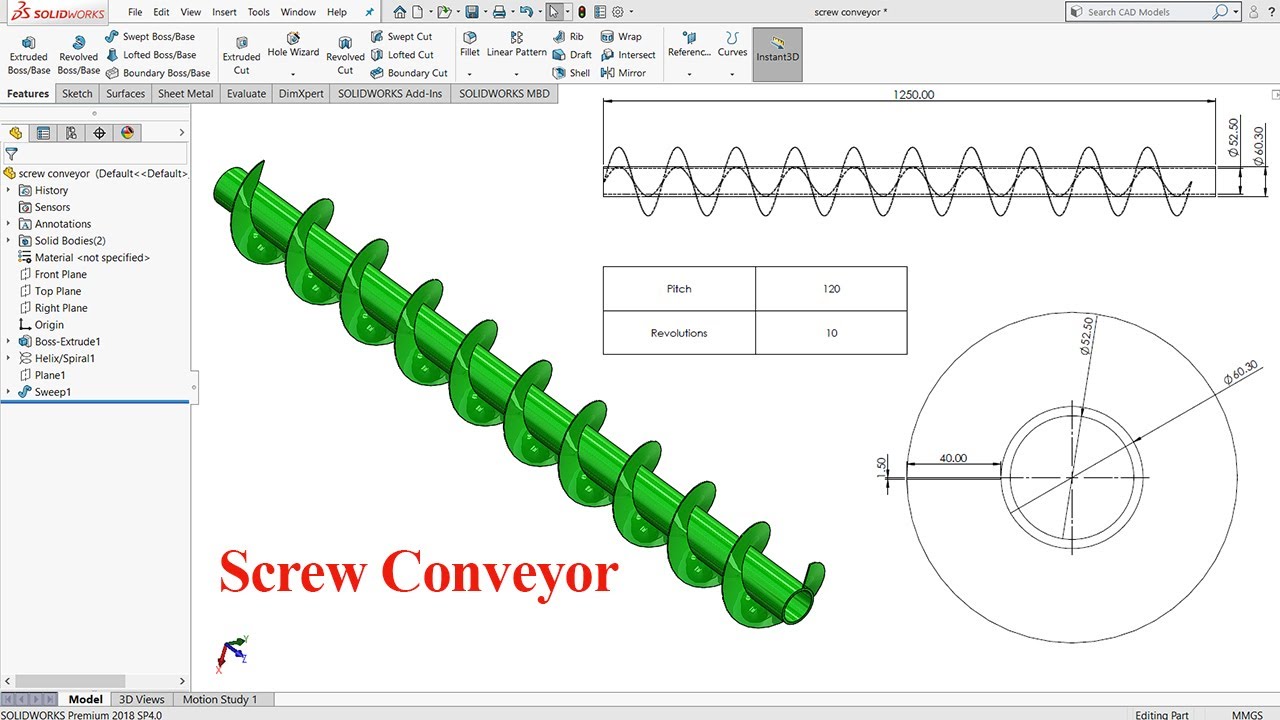Toggle the Select cursor tool

554,12
